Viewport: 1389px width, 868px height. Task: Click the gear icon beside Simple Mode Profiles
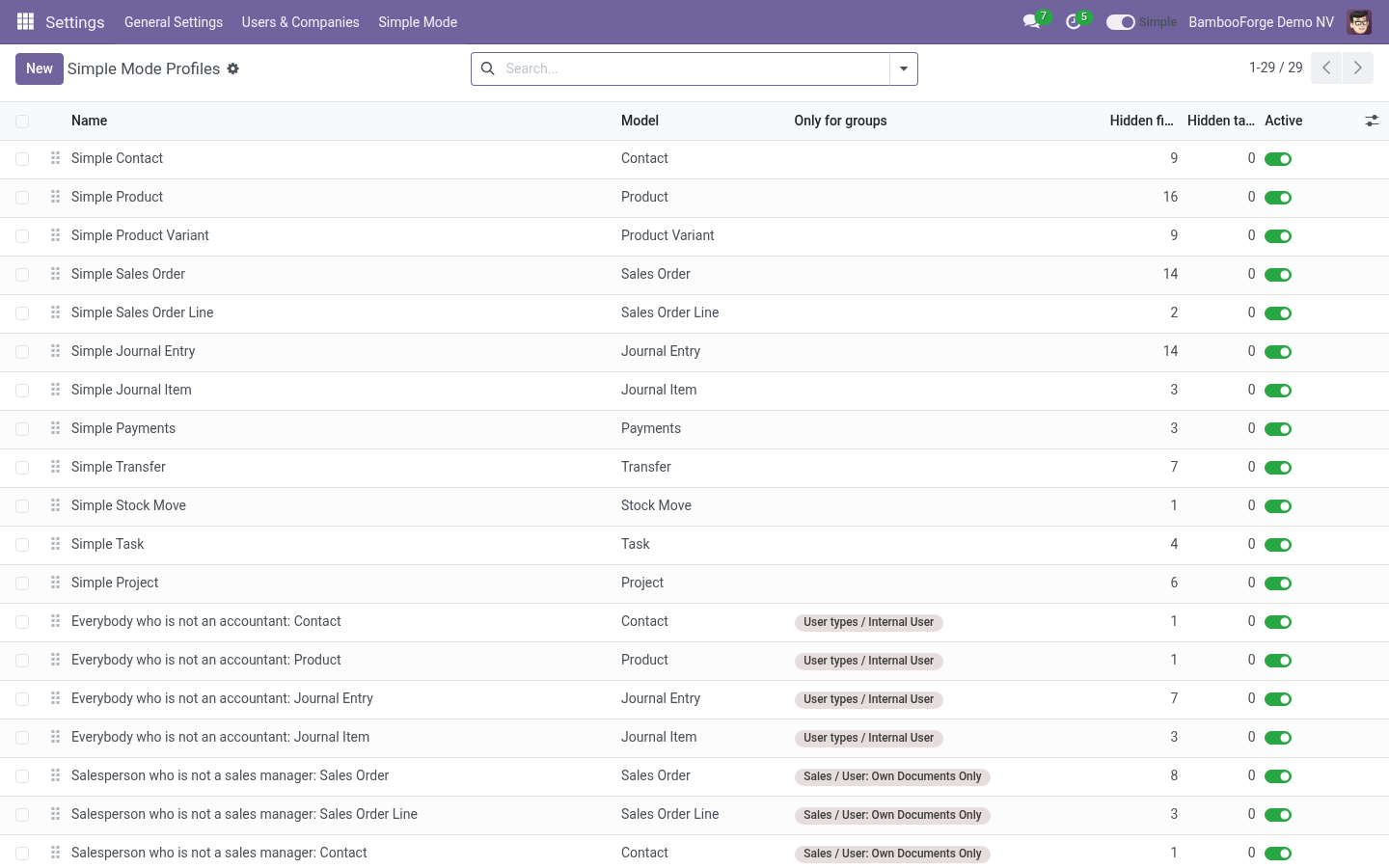[x=232, y=68]
